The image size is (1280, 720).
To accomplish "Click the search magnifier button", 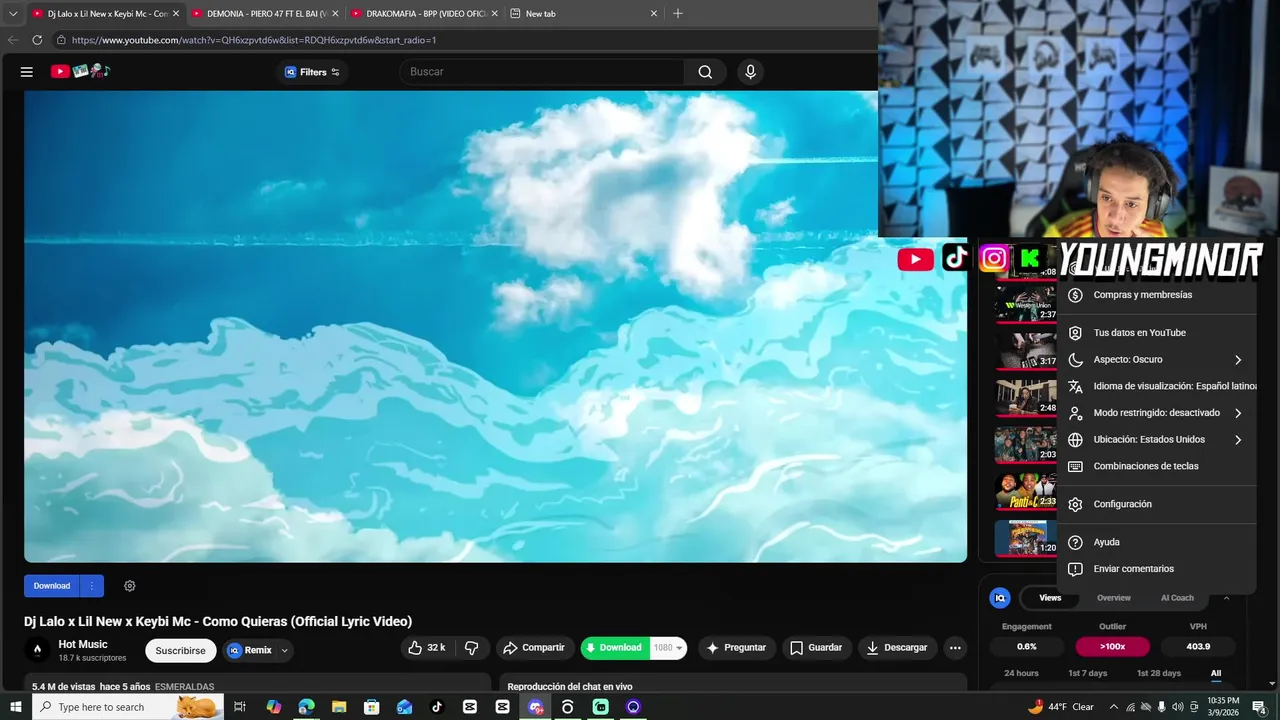I will coord(705,72).
